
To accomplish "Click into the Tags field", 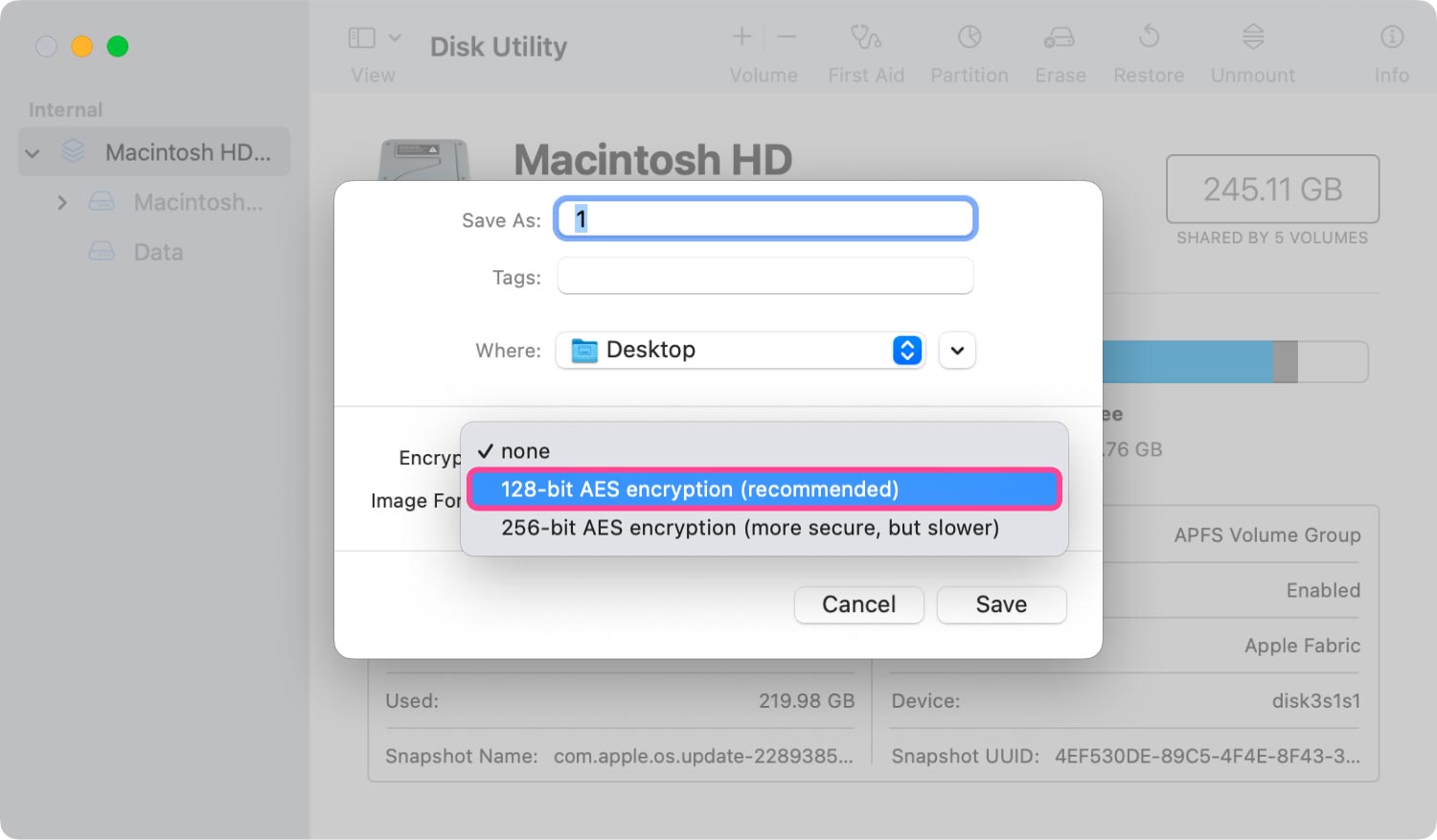I will [765, 276].
